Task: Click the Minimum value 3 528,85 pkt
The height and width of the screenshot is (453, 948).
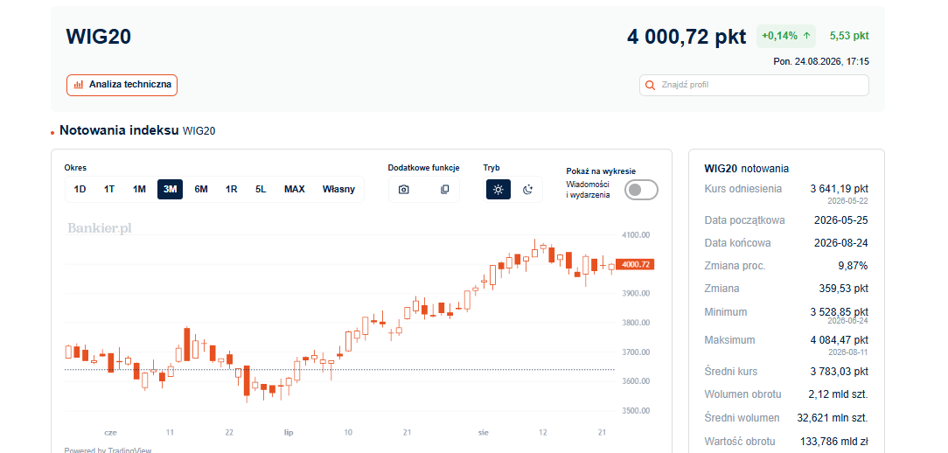Action: (839, 312)
